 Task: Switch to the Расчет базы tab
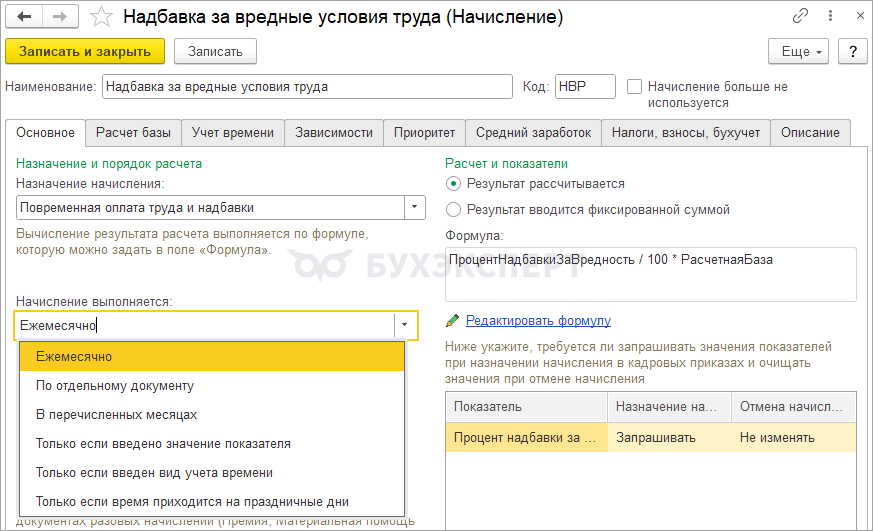click(133, 132)
